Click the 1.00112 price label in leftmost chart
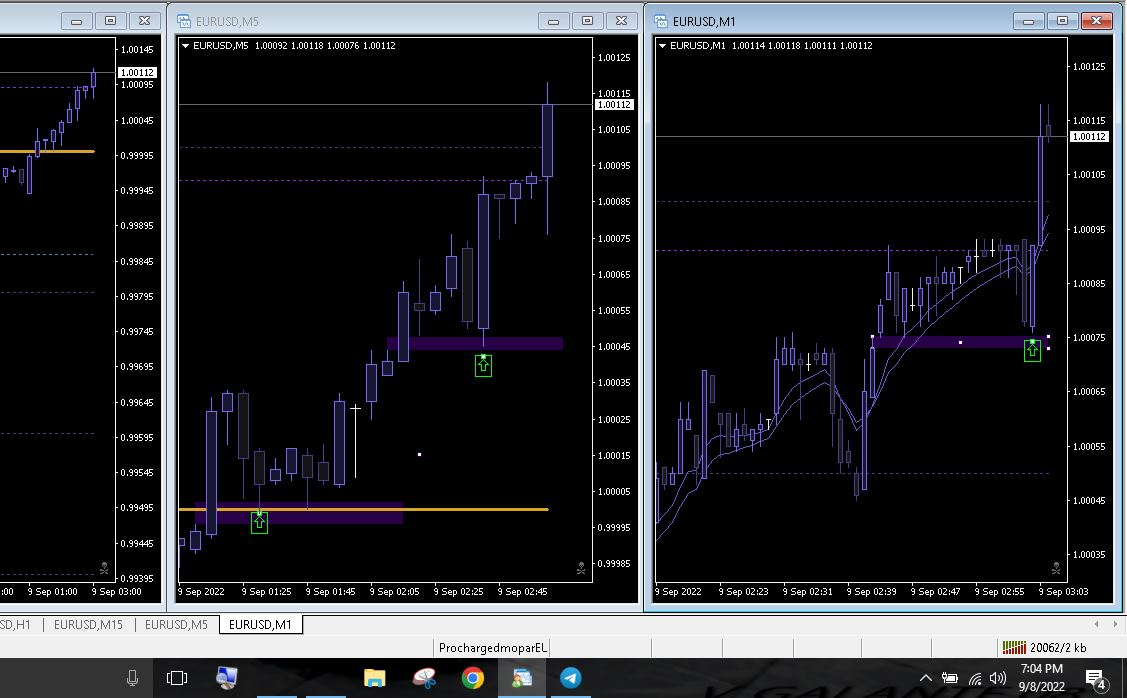Image resolution: width=1127 pixels, height=698 pixels. (137, 73)
